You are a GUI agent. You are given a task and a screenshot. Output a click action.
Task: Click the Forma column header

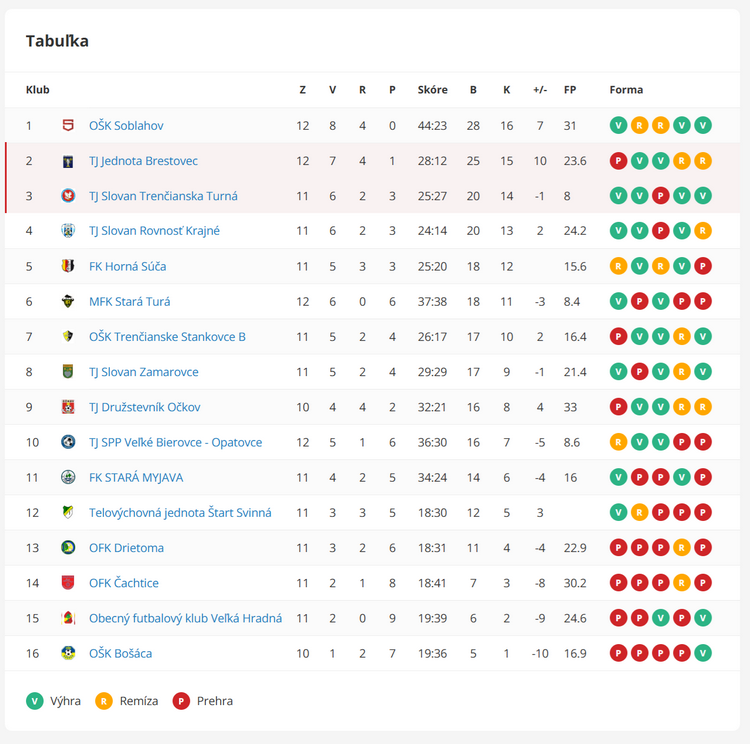626,90
